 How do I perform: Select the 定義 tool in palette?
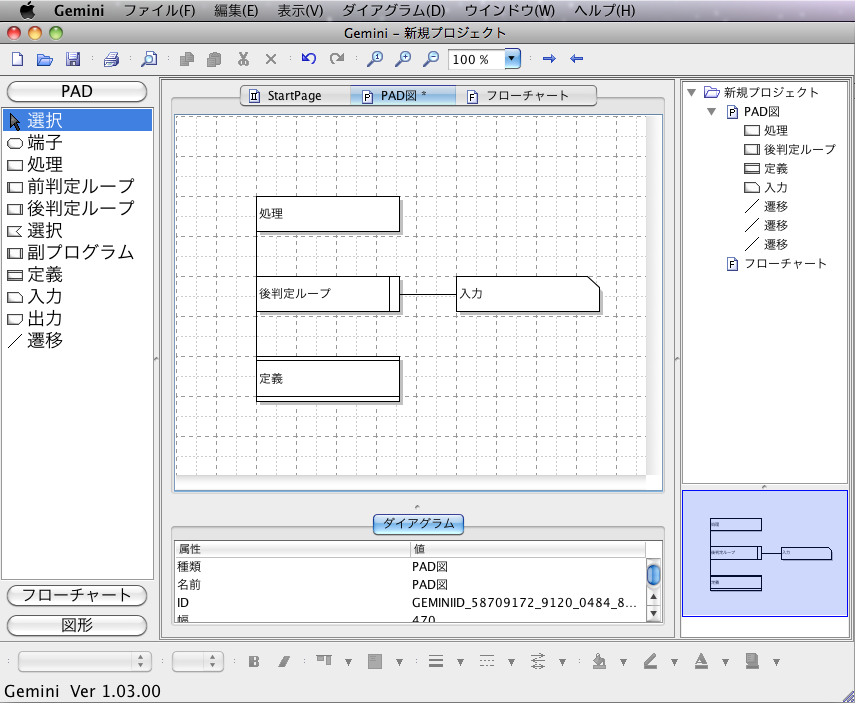point(77,274)
